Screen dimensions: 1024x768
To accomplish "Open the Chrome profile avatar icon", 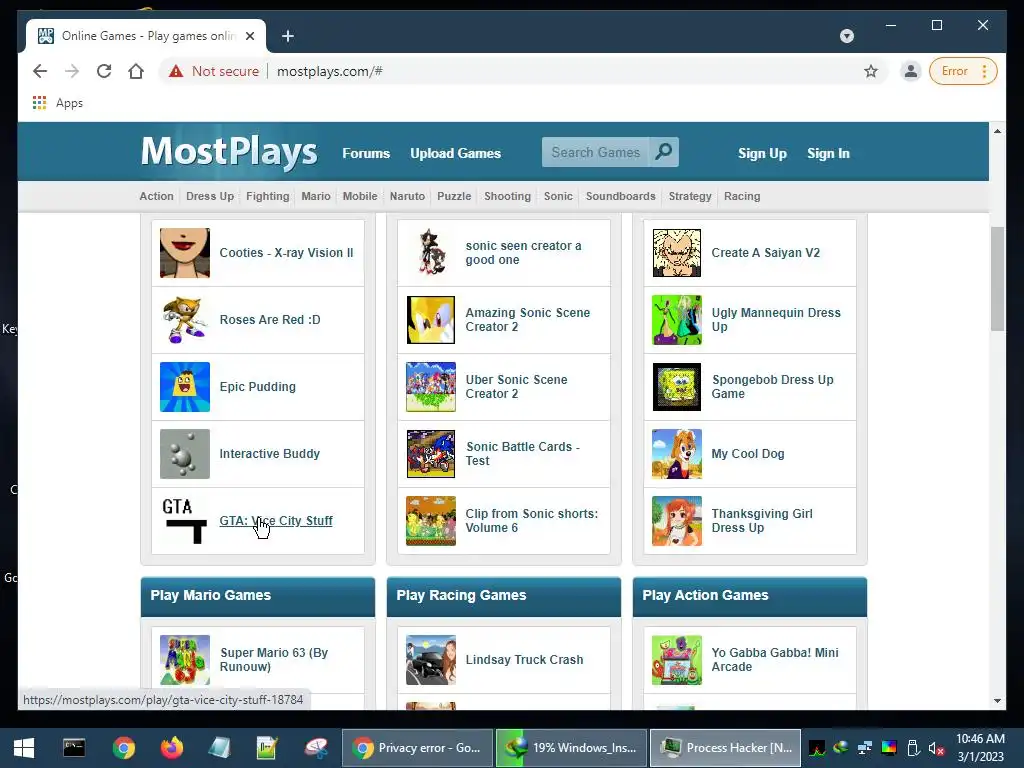I will coord(910,71).
